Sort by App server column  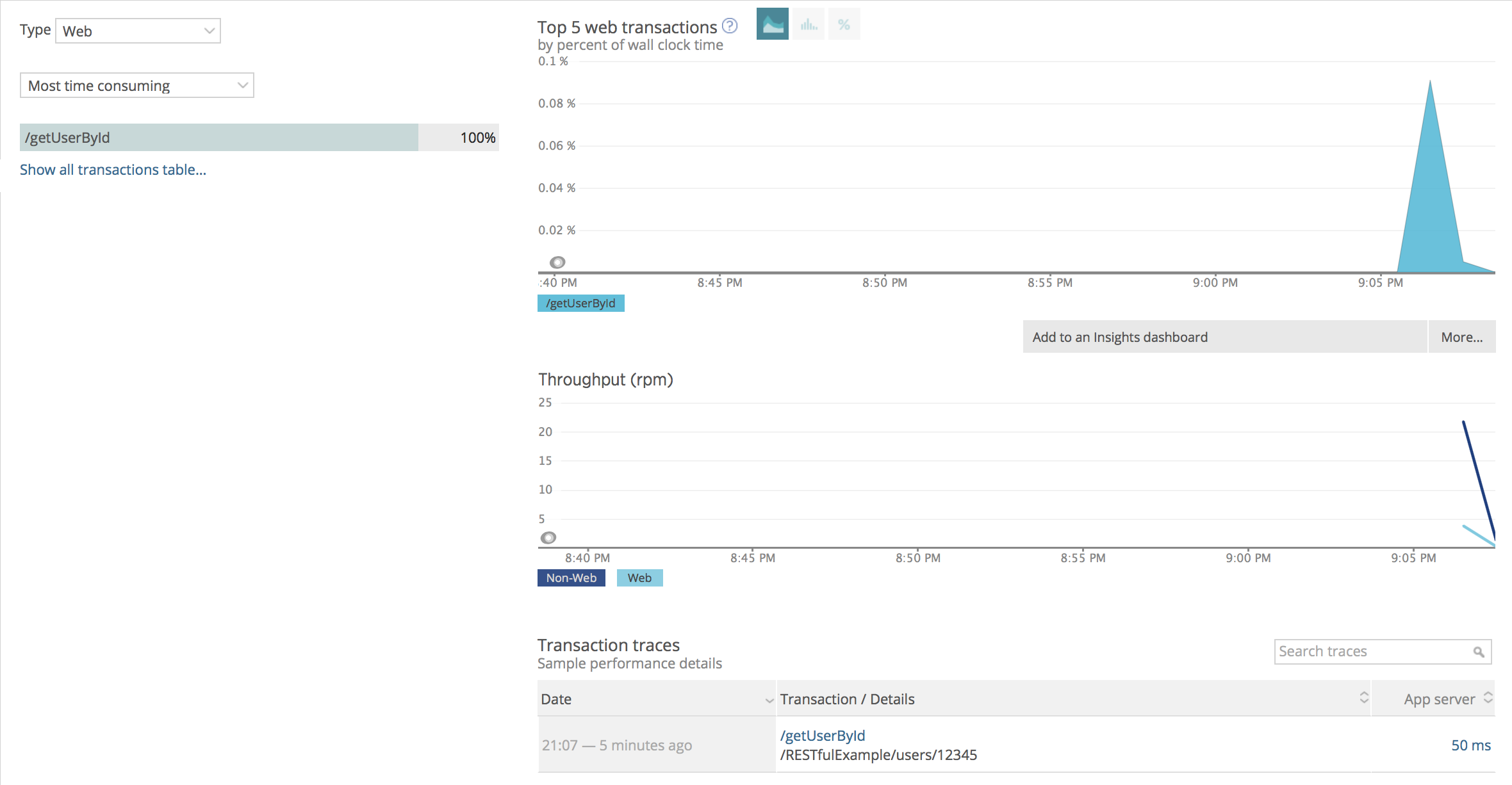1434,699
